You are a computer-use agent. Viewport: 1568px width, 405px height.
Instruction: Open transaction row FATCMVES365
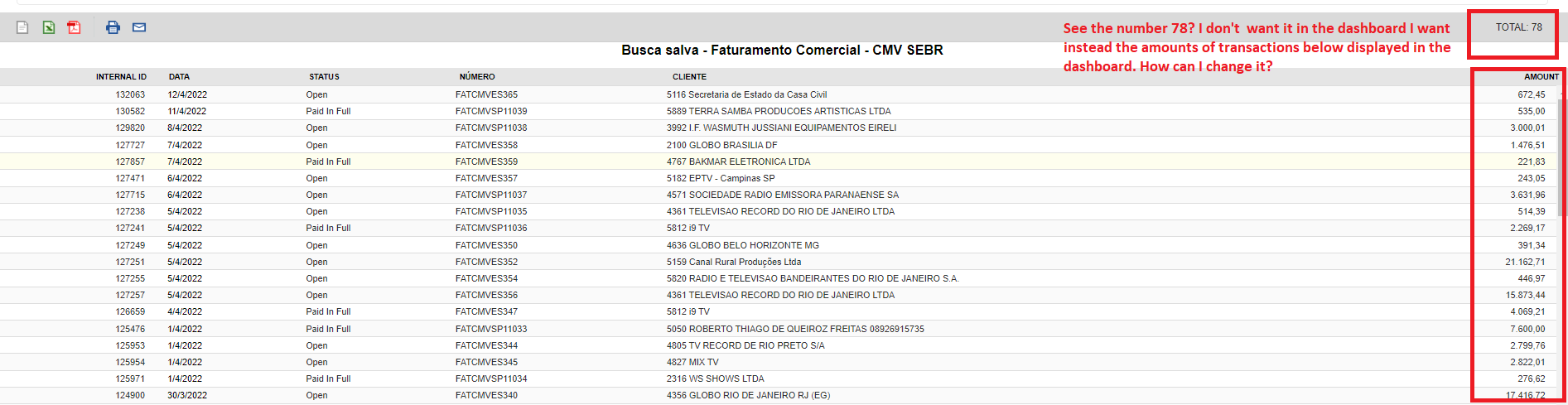pyautogui.click(x=486, y=95)
